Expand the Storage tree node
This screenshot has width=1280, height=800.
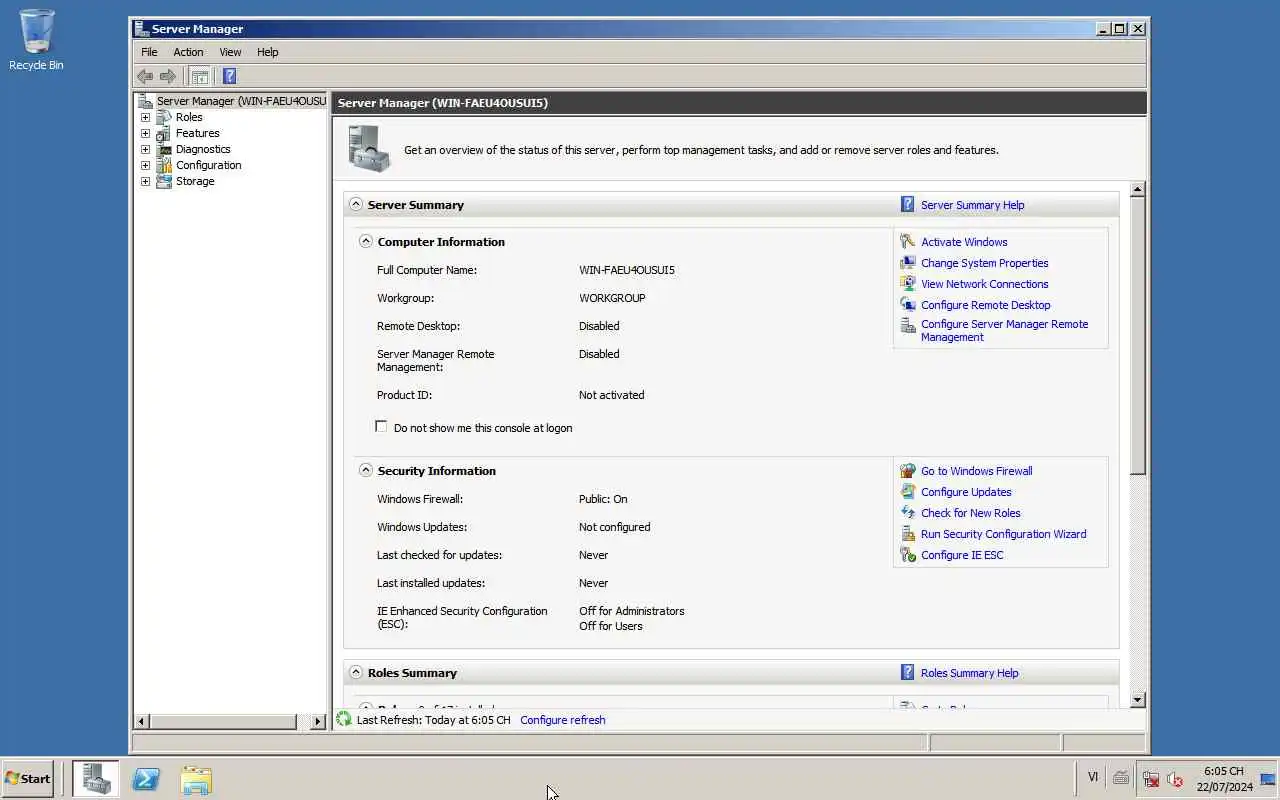click(x=145, y=181)
